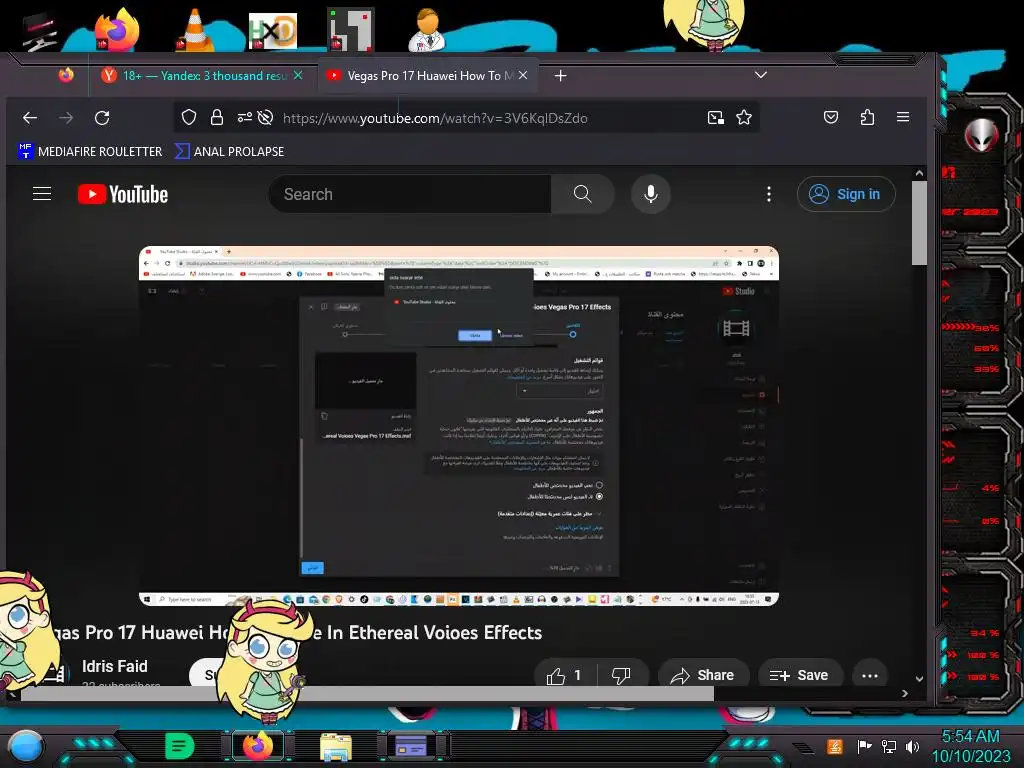Reload the page with the refresh icon
This screenshot has width=1024, height=768.
(102, 118)
